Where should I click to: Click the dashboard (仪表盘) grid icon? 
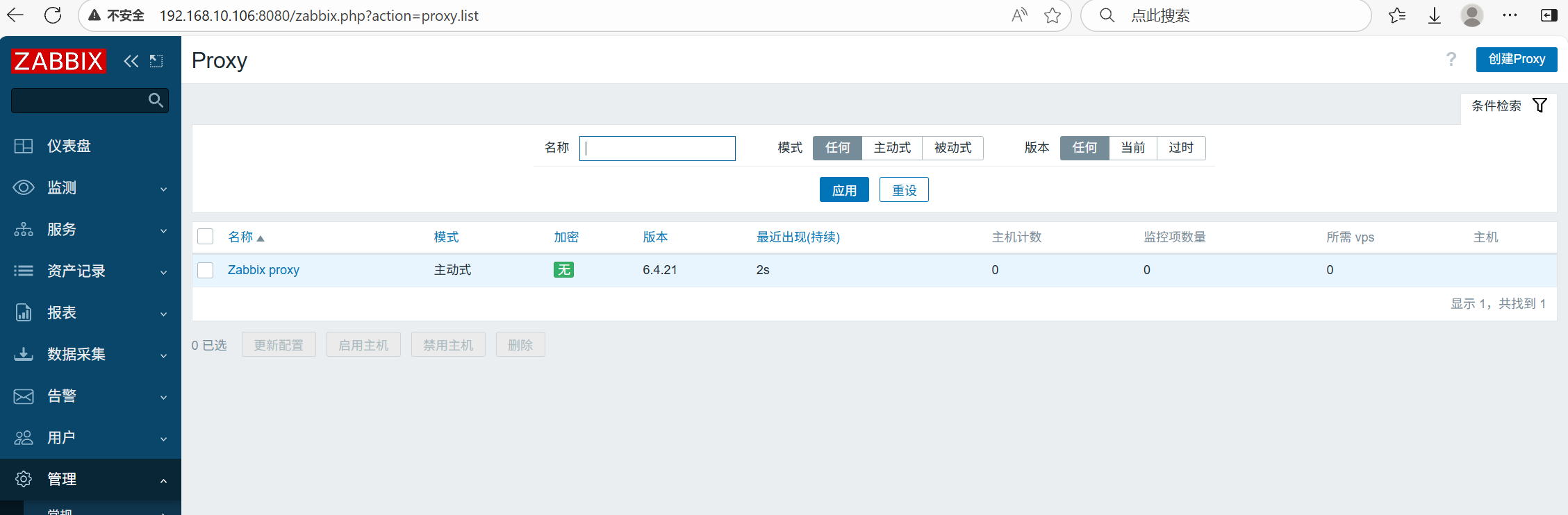24,146
